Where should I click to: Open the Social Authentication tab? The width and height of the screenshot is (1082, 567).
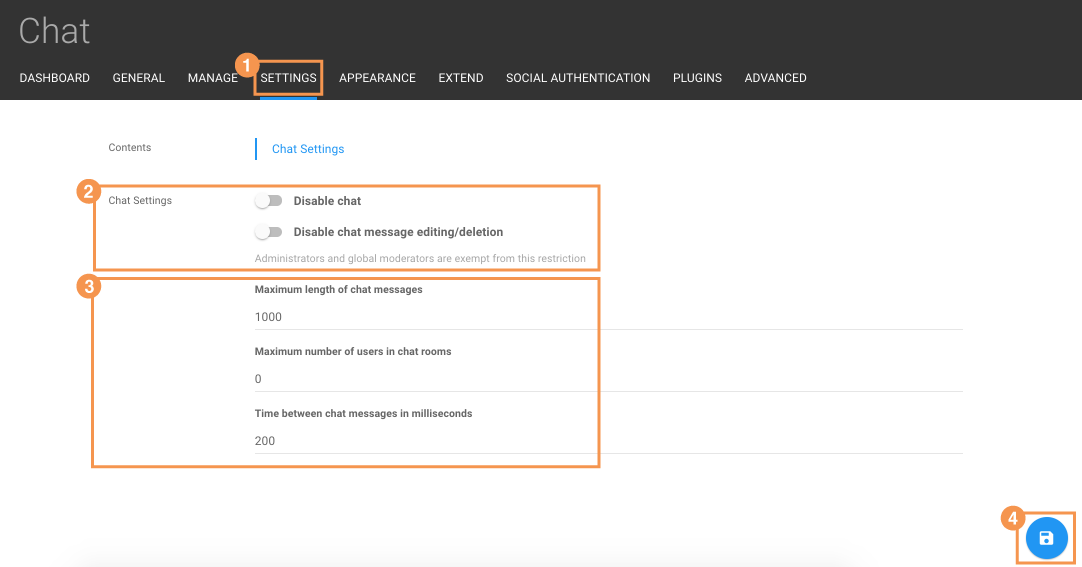pos(578,78)
